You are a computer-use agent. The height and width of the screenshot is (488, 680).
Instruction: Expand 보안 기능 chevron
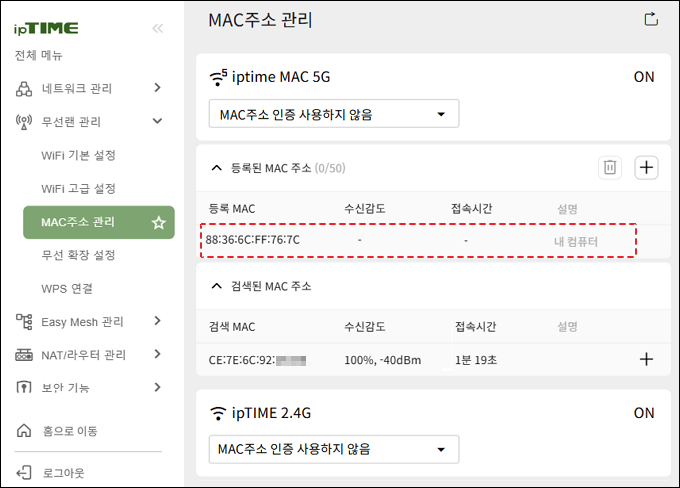point(157,387)
